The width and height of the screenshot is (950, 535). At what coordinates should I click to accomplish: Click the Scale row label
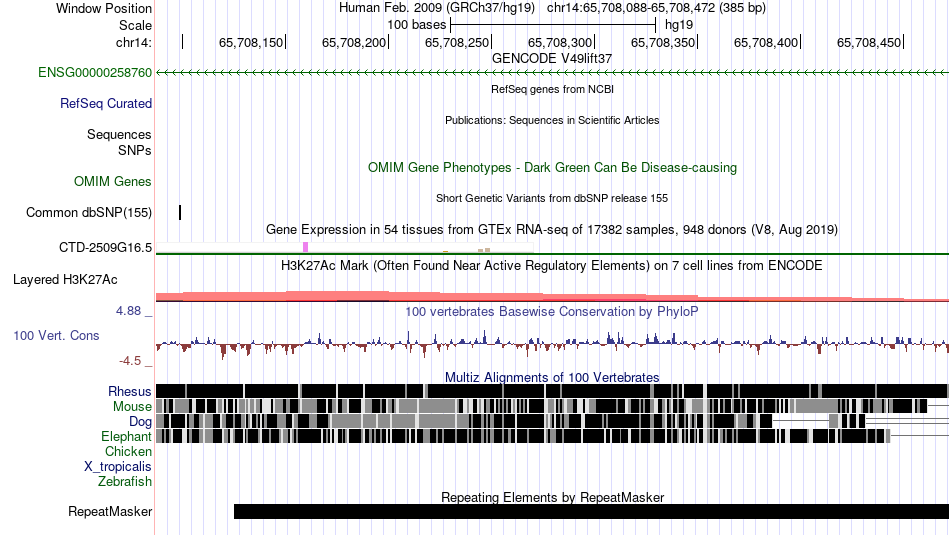tap(135, 25)
